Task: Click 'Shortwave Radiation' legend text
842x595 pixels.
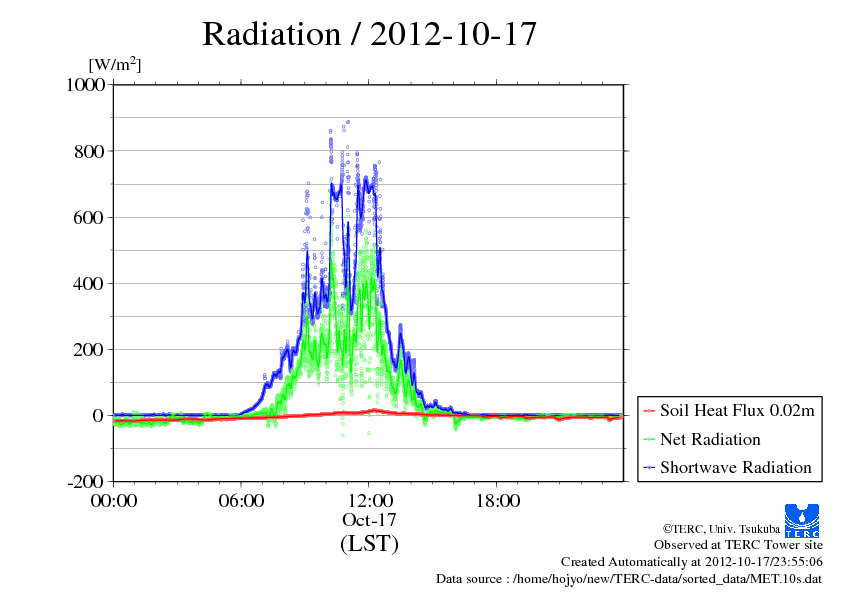Action: (736, 467)
